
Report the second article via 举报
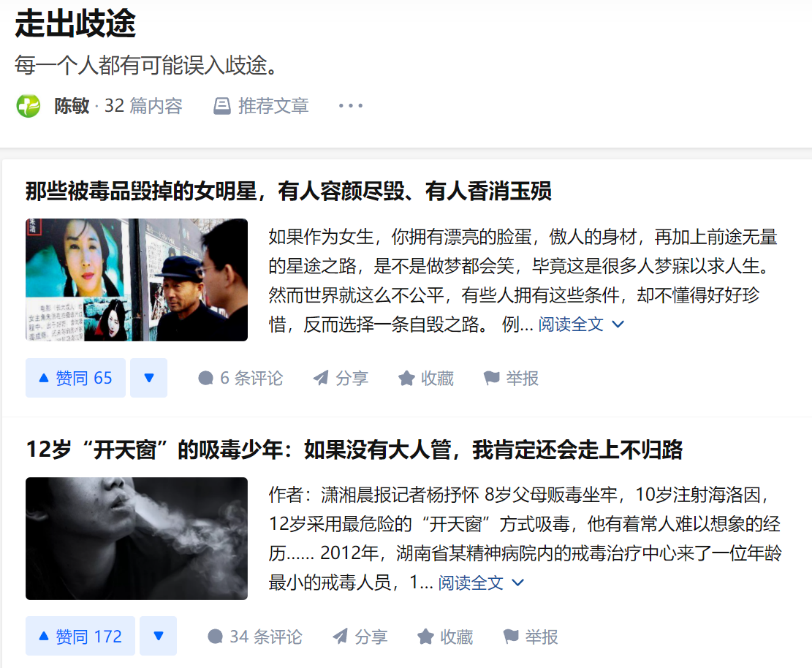pos(530,636)
